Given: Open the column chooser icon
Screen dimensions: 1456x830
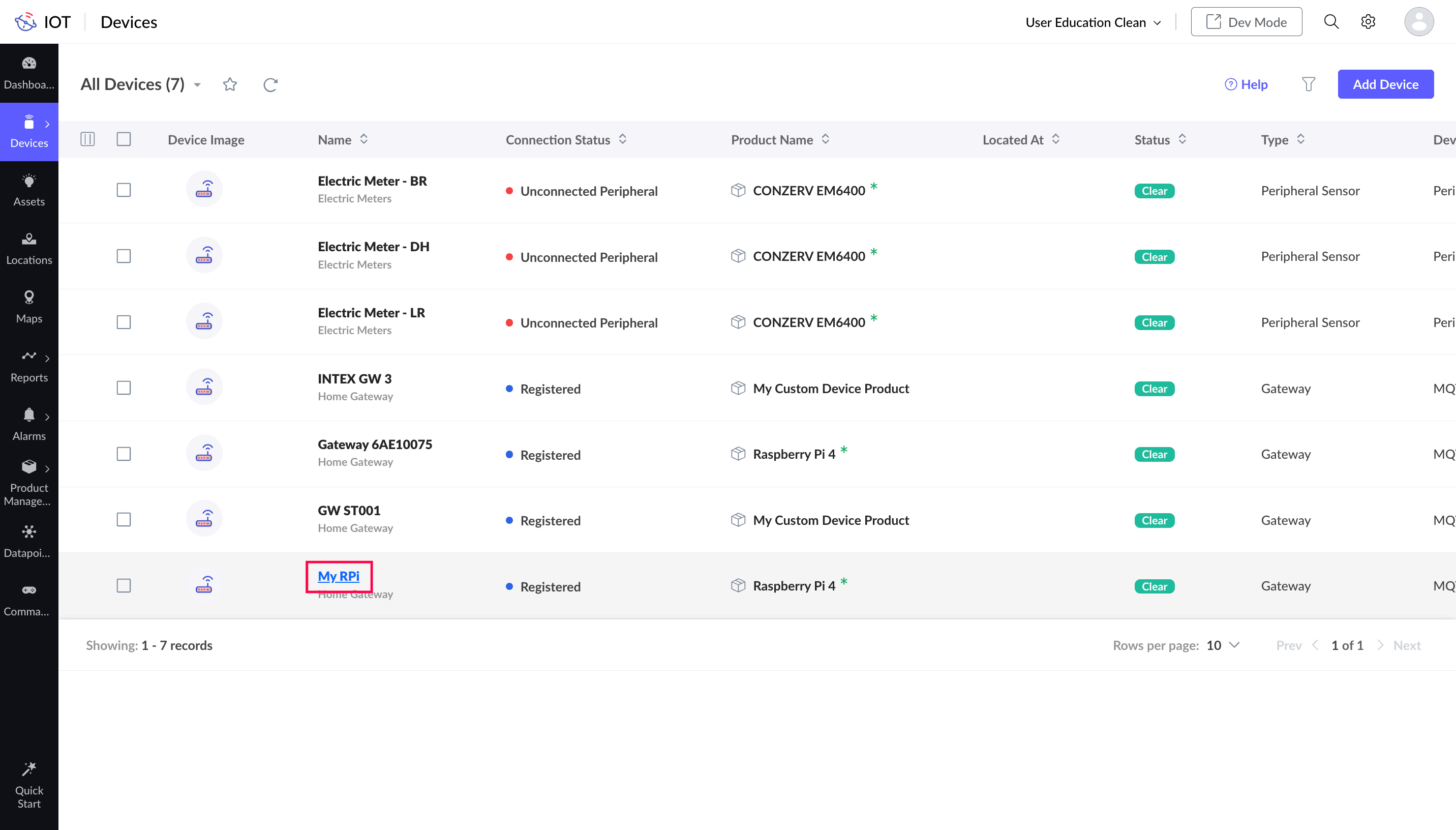Looking at the screenshot, I should pos(87,139).
